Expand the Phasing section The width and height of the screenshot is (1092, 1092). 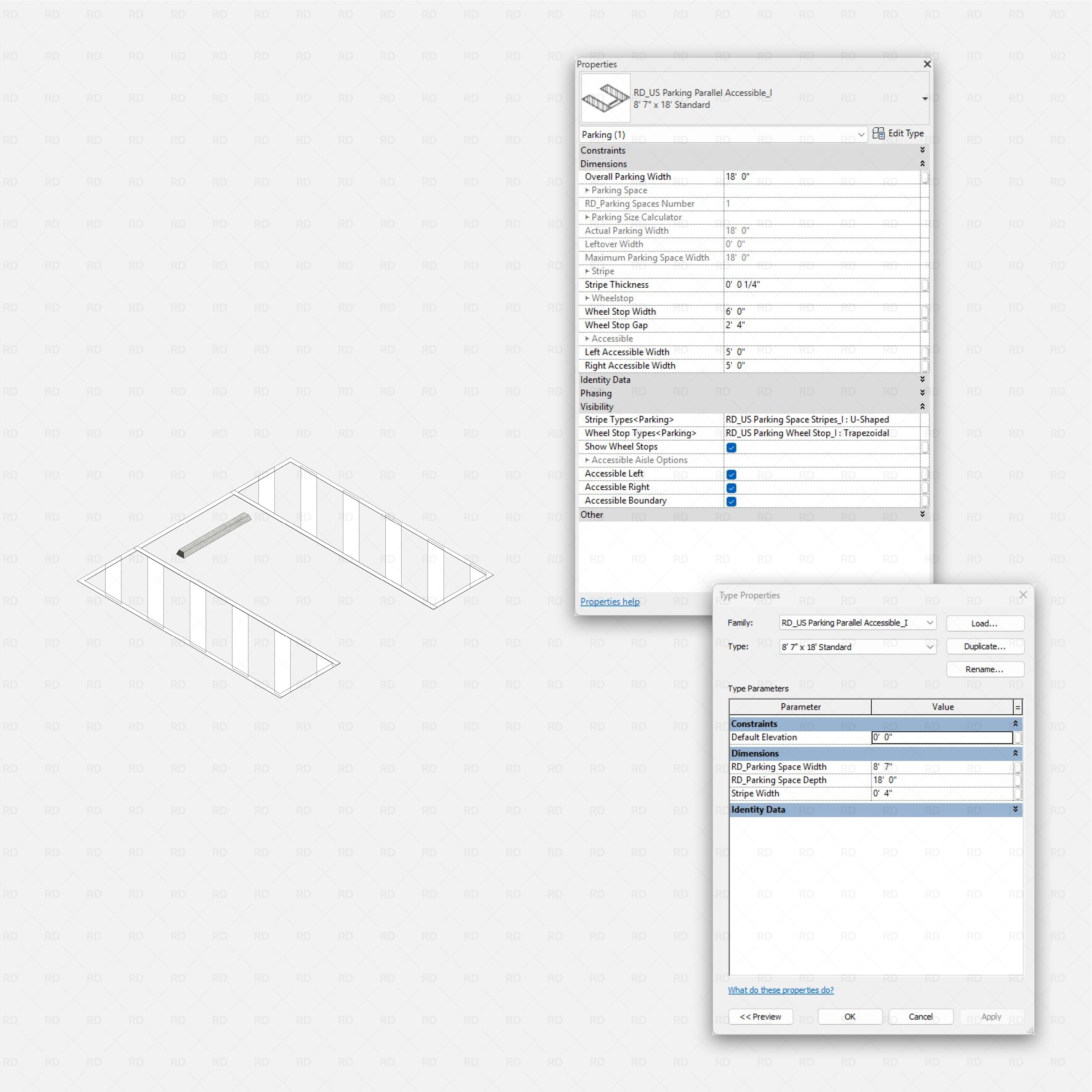tap(922, 393)
